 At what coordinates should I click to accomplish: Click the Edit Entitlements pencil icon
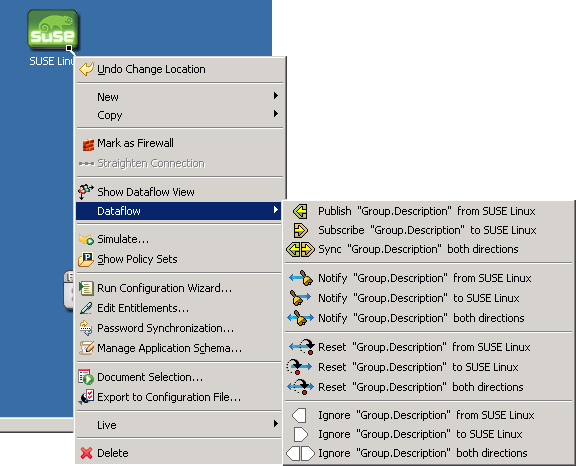(86, 308)
